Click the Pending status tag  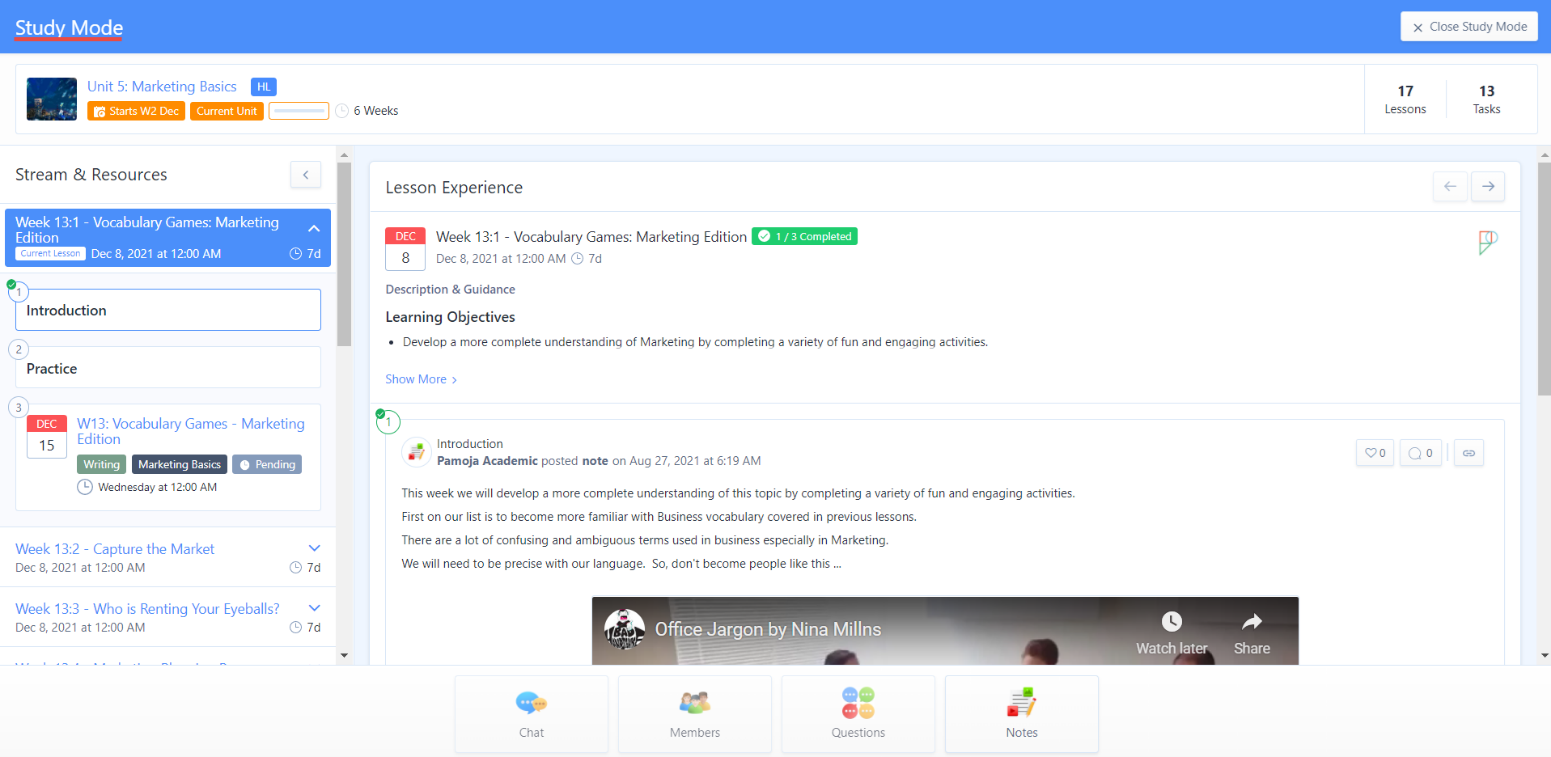[267, 465]
